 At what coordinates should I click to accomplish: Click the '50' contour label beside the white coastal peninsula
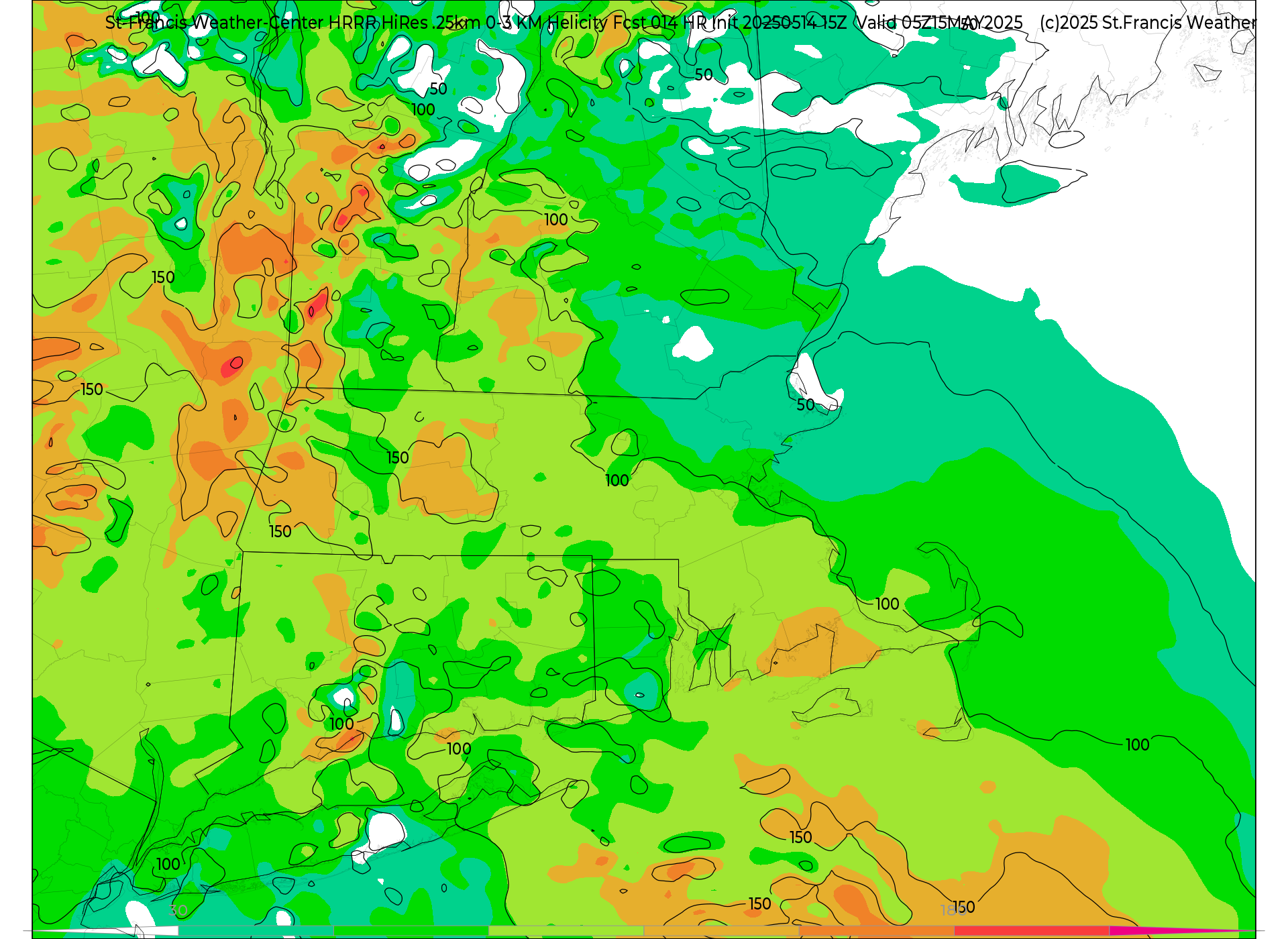pyautogui.click(x=806, y=405)
